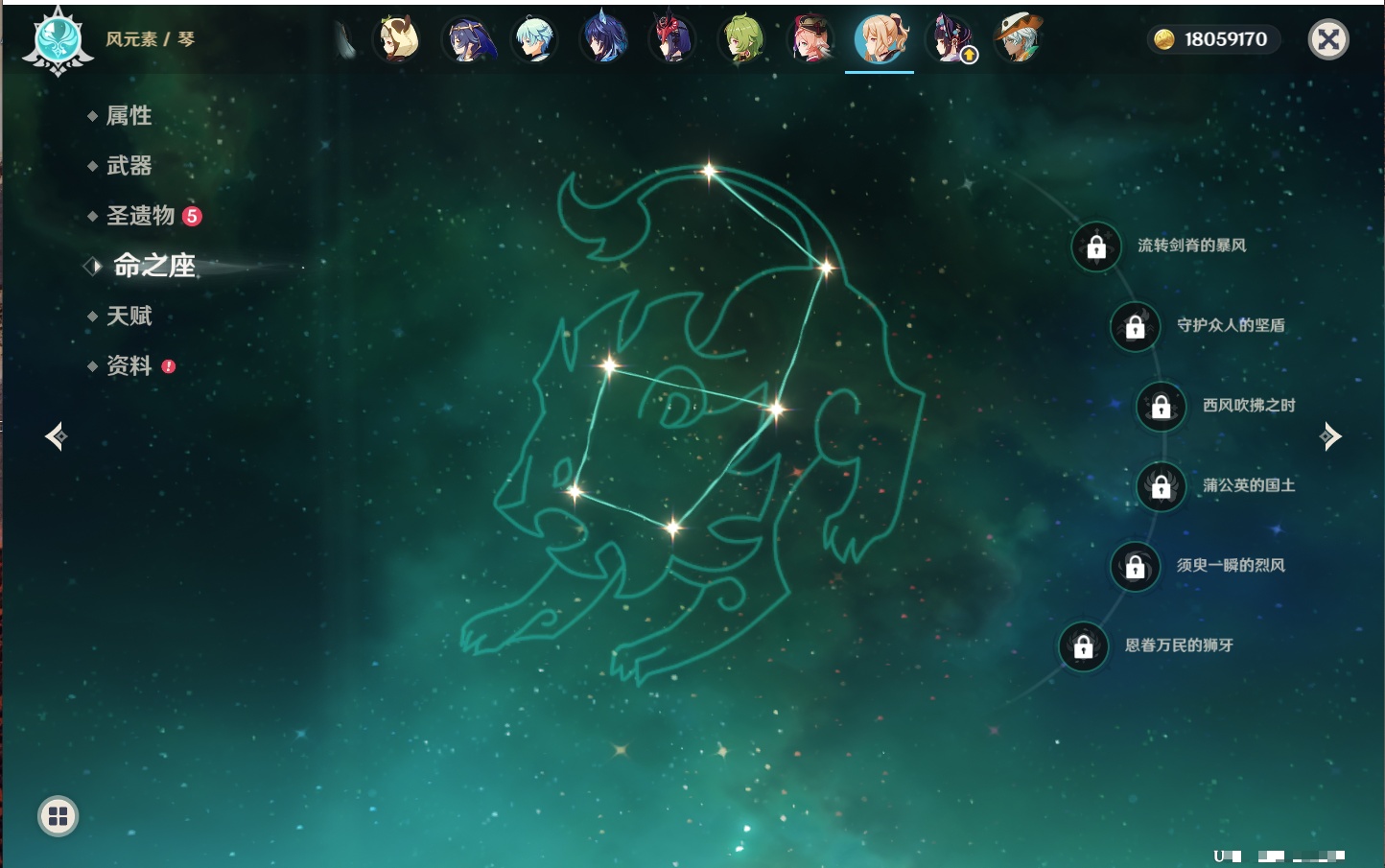The height and width of the screenshot is (868, 1385).
Task: Open the 属性 attributes tab
Action: (129, 116)
